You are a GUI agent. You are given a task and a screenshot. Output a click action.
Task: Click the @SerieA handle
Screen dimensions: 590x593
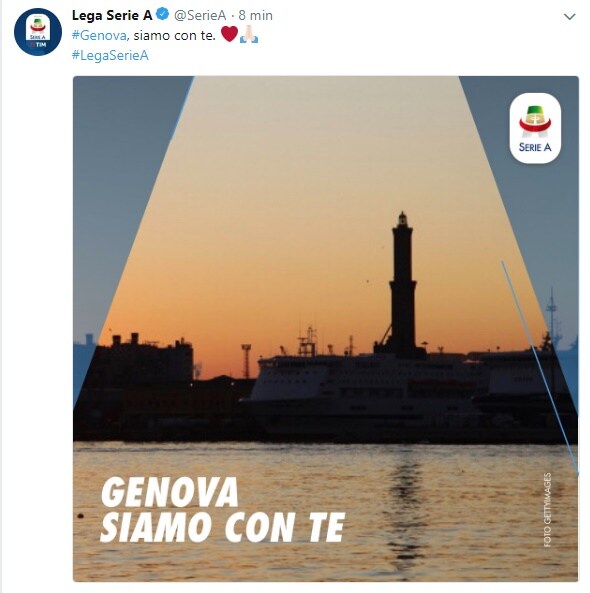(200, 16)
